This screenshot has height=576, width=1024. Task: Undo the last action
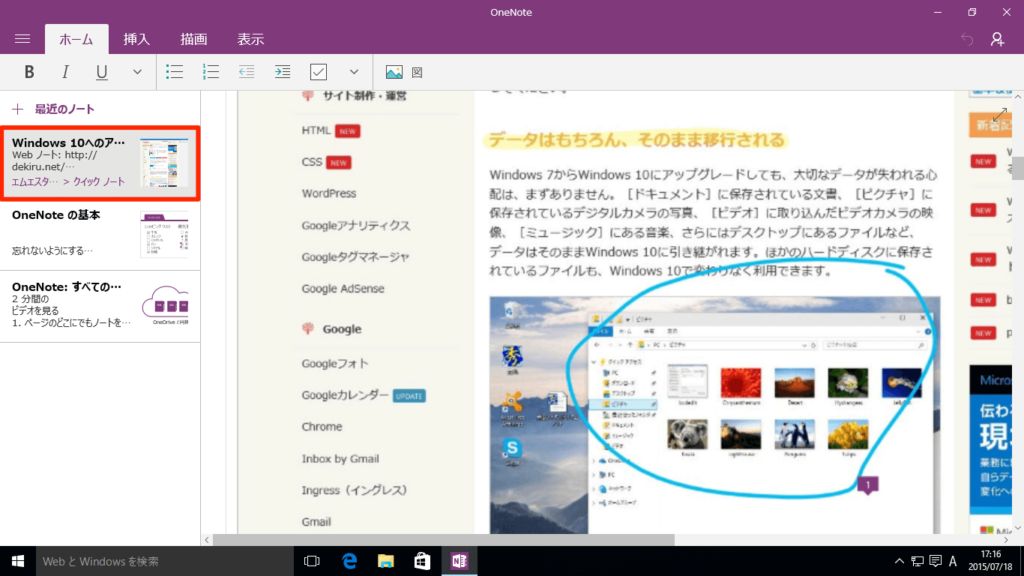point(967,40)
